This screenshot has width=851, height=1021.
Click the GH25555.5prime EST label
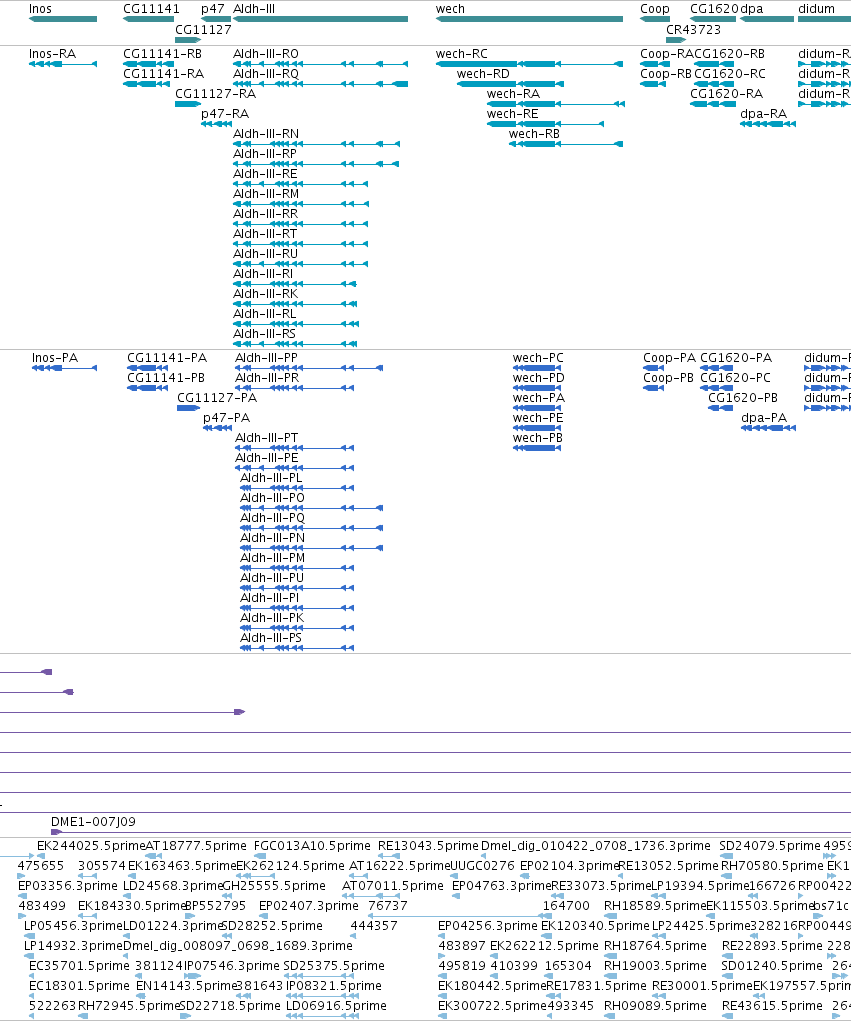click(x=273, y=886)
